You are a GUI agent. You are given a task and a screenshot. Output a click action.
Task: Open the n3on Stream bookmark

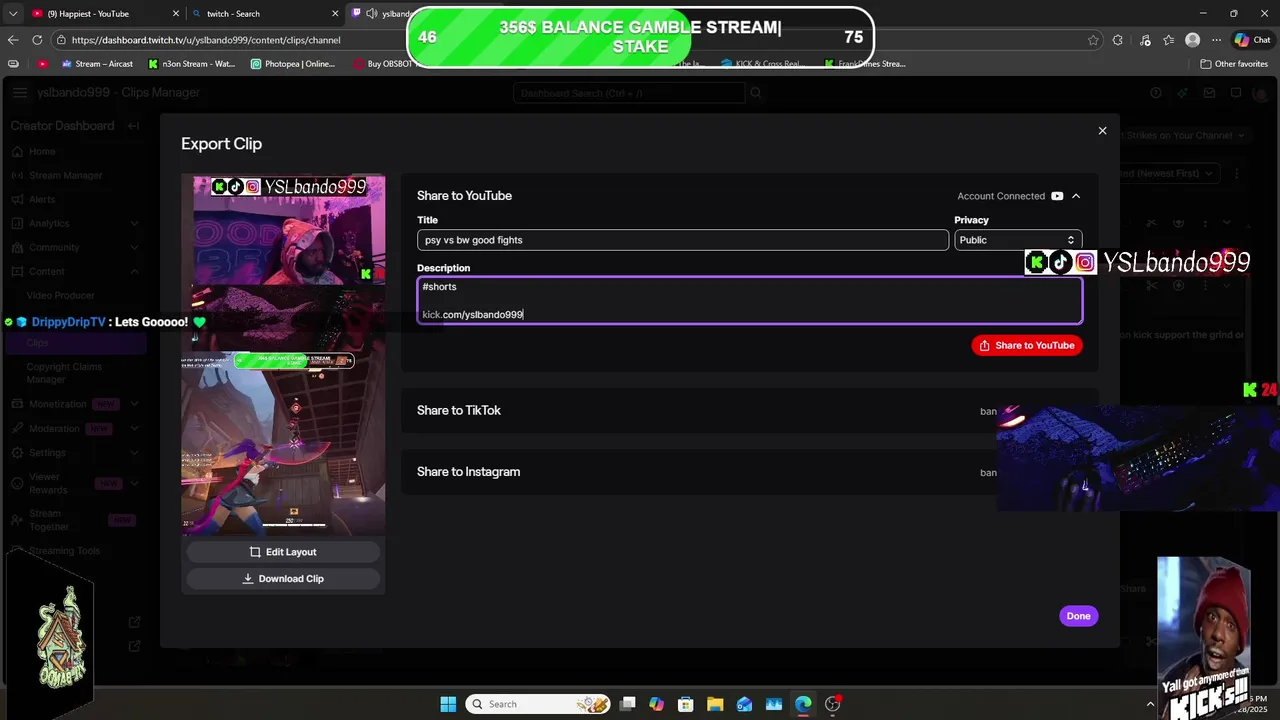(x=192, y=64)
